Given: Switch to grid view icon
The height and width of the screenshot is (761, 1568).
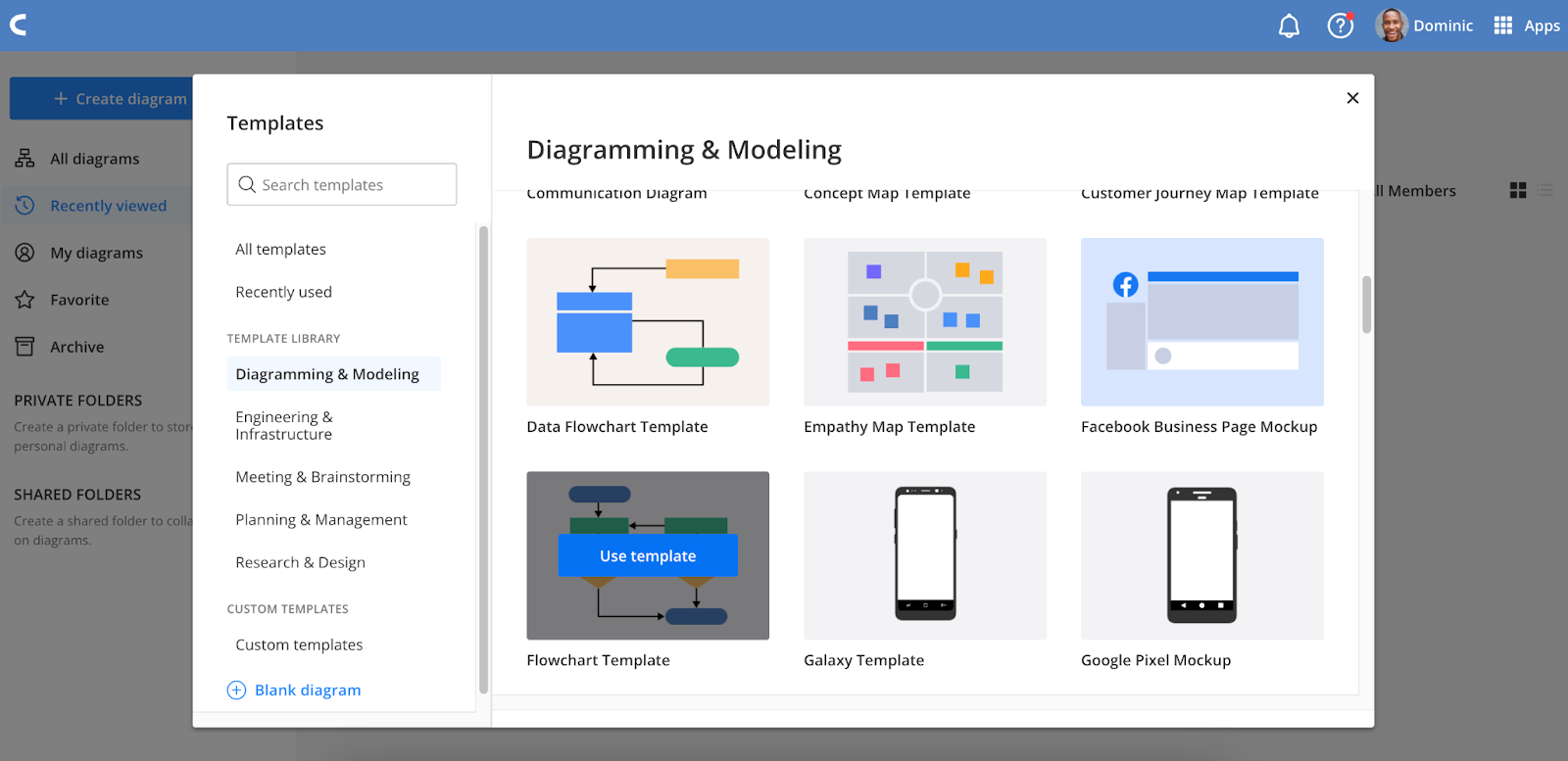Looking at the screenshot, I should tap(1518, 191).
